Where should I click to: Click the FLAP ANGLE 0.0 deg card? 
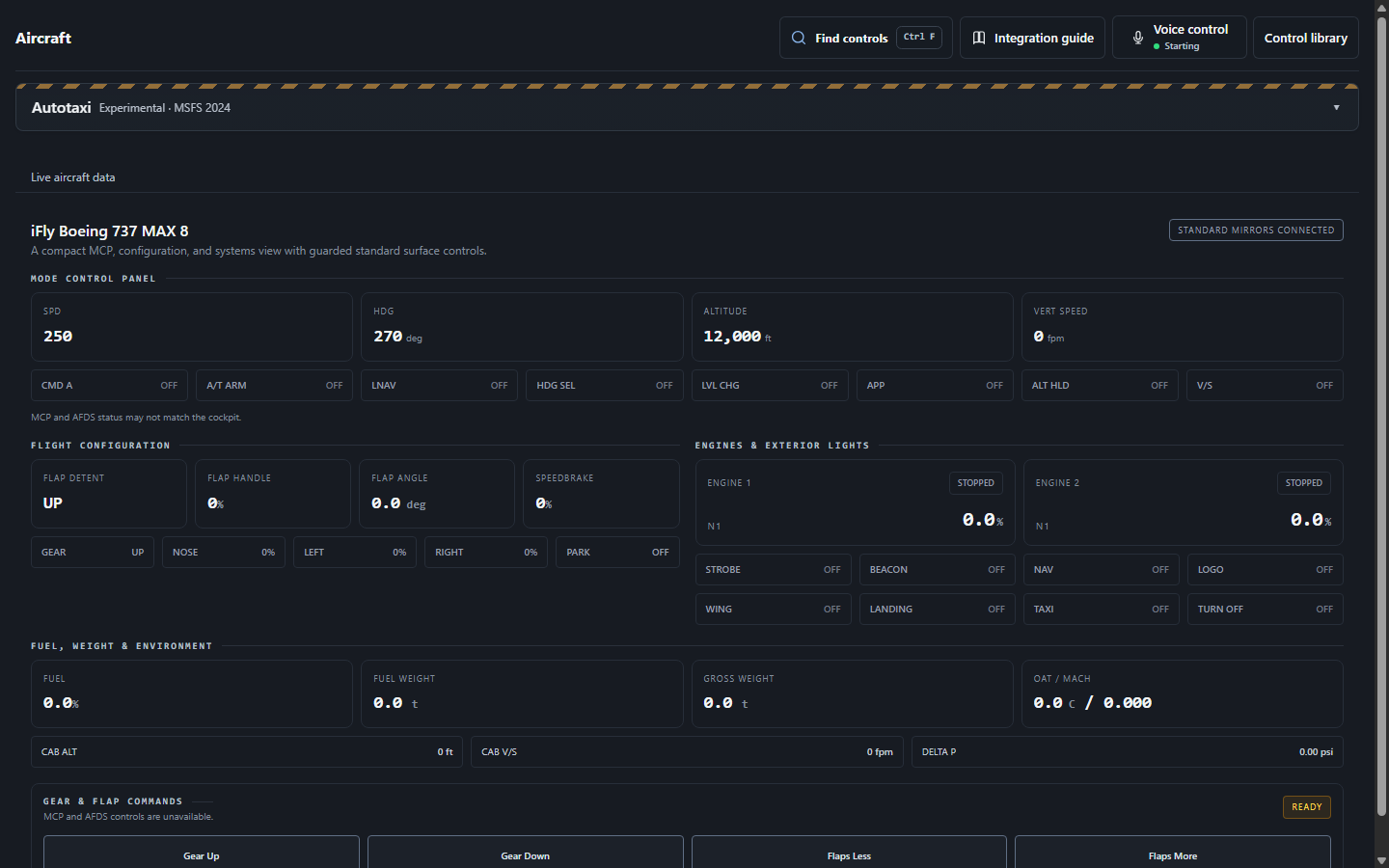437,494
